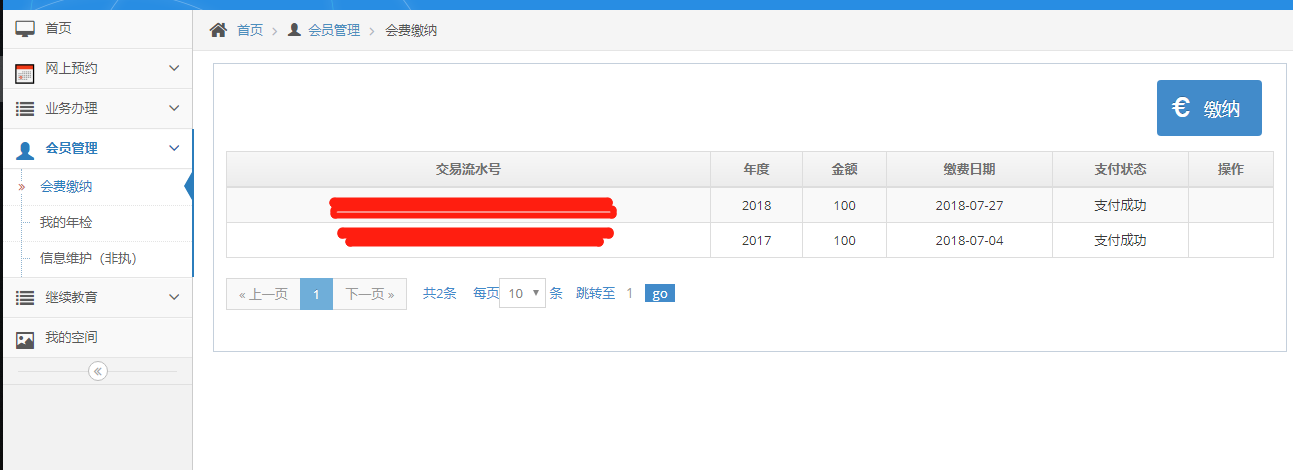Click the 交易流水号 column header
Viewport: 1293px width, 470px height.
(468, 169)
